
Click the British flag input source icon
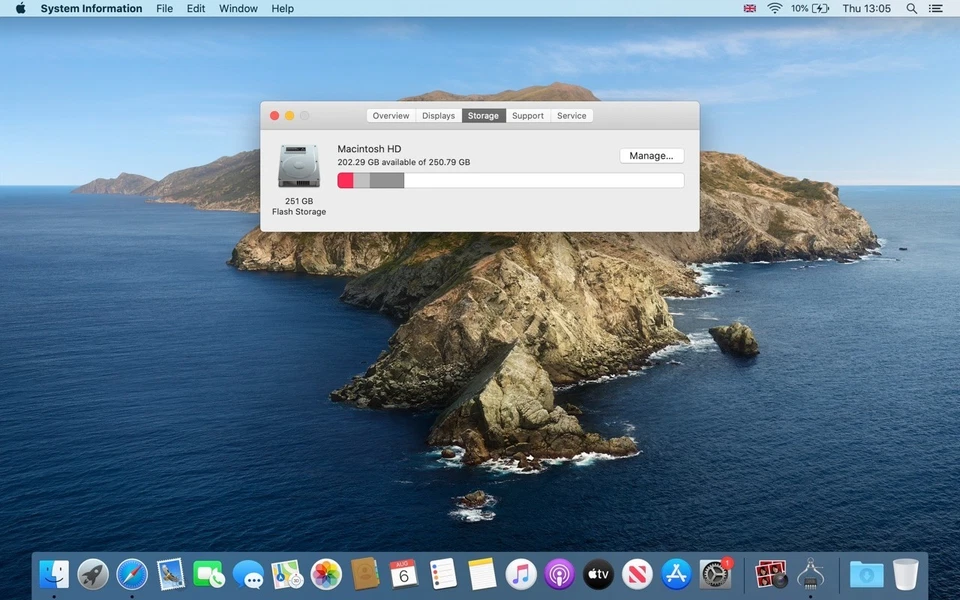pyautogui.click(x=749, y=9)
